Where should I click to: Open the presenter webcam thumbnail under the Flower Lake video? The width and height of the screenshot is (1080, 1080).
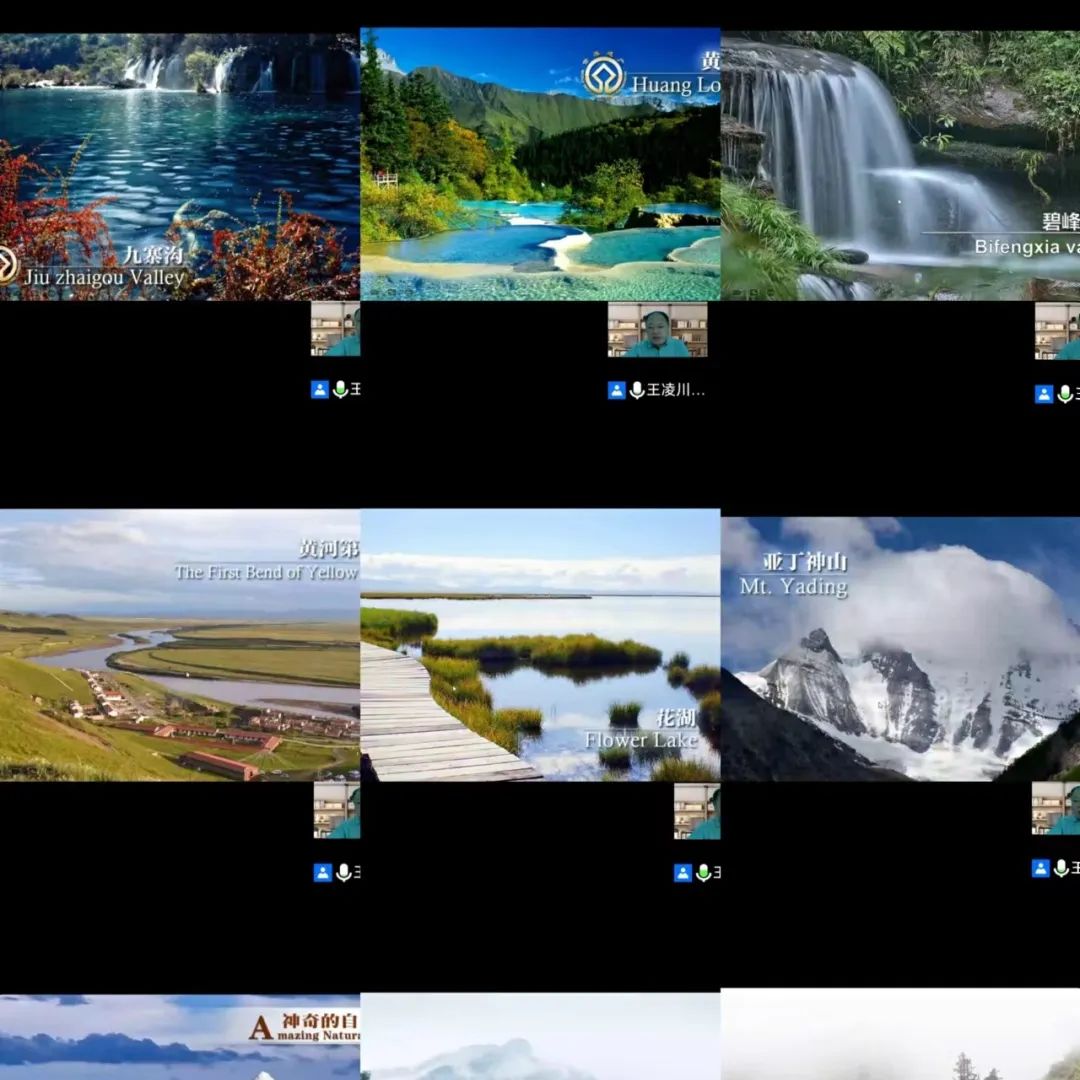pos(697,810)
